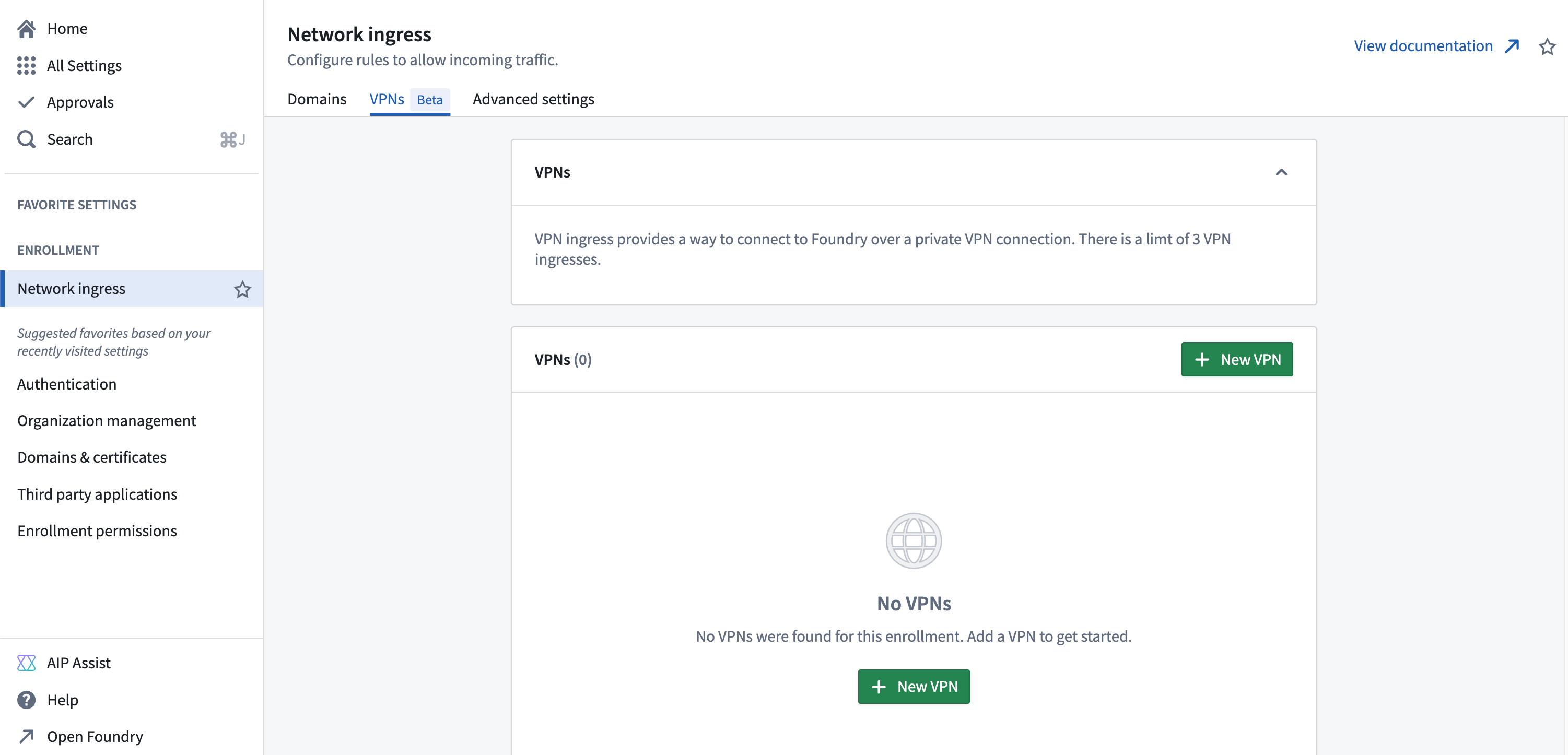
Task: Open Authentication suggested setting
Action: [67, 384]
